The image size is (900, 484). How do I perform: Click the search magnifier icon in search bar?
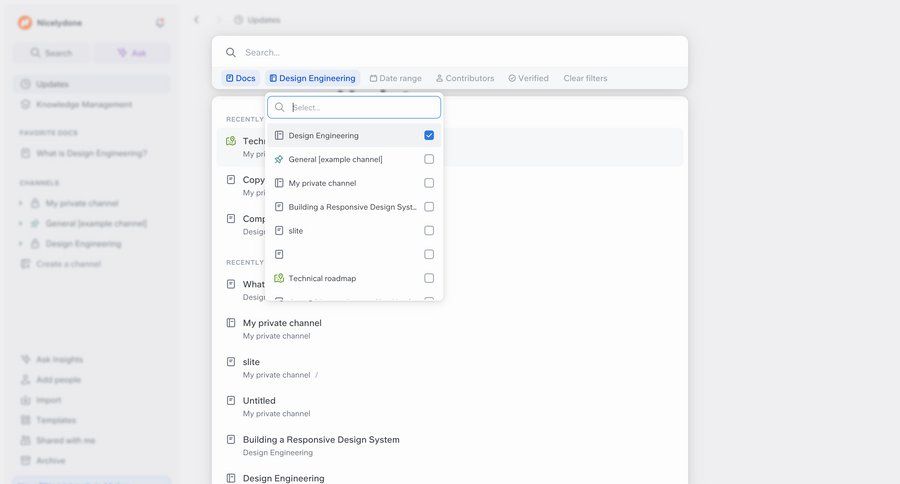pos(231,52)
